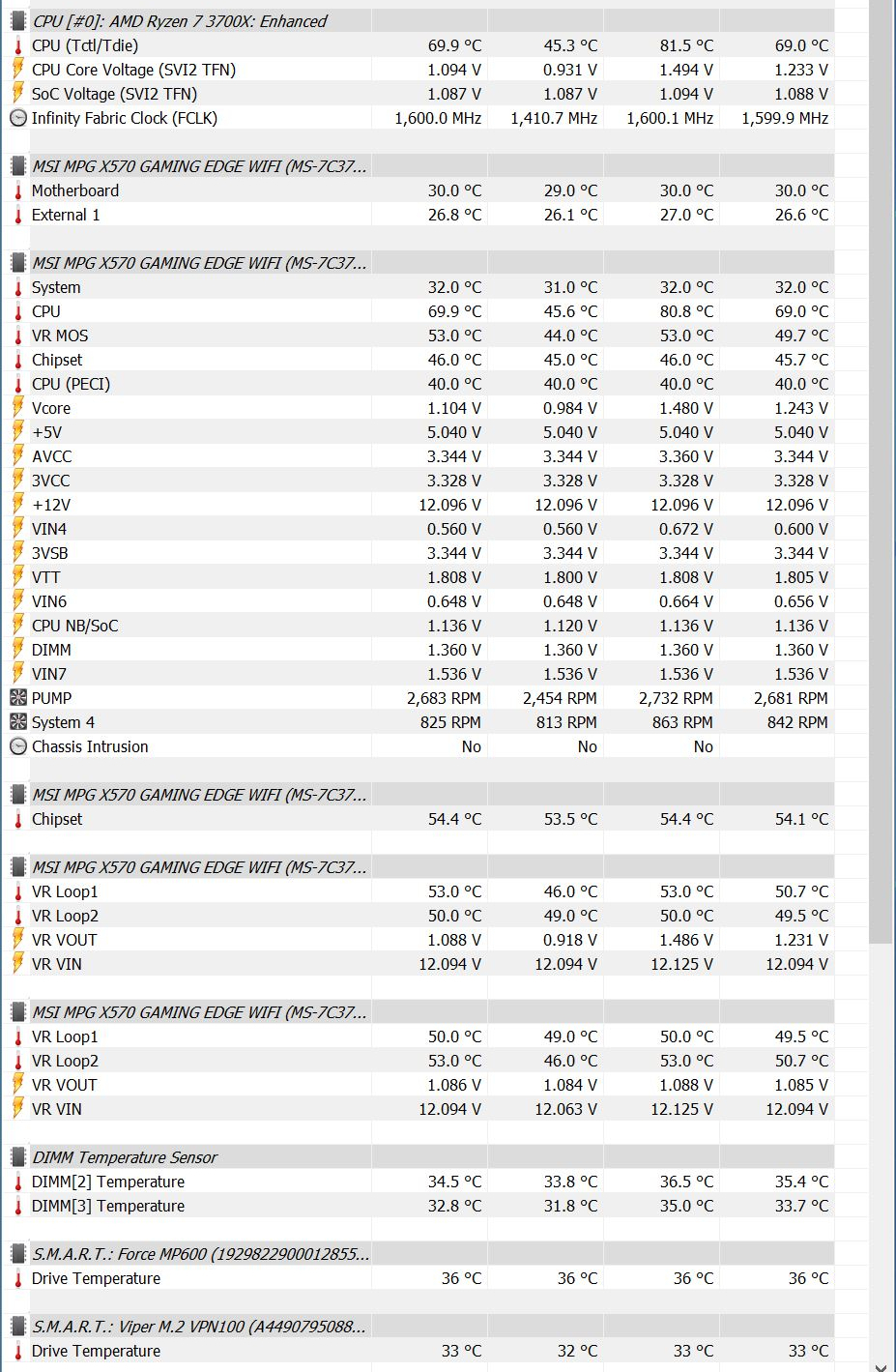Screen dimensions: 896x1372
Task: Click the chip icon beside CPU [#0]: AMD Ryzen 7 3700X header
Action: point(17,21)
